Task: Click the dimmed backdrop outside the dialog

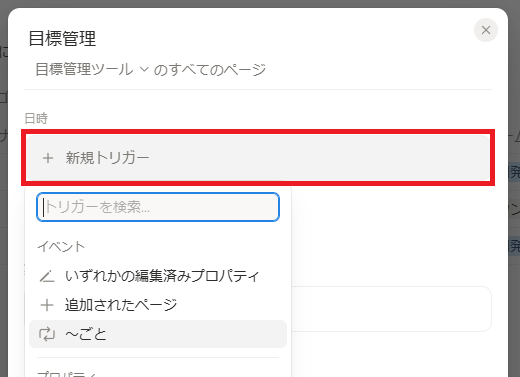Action: point(4,200)
